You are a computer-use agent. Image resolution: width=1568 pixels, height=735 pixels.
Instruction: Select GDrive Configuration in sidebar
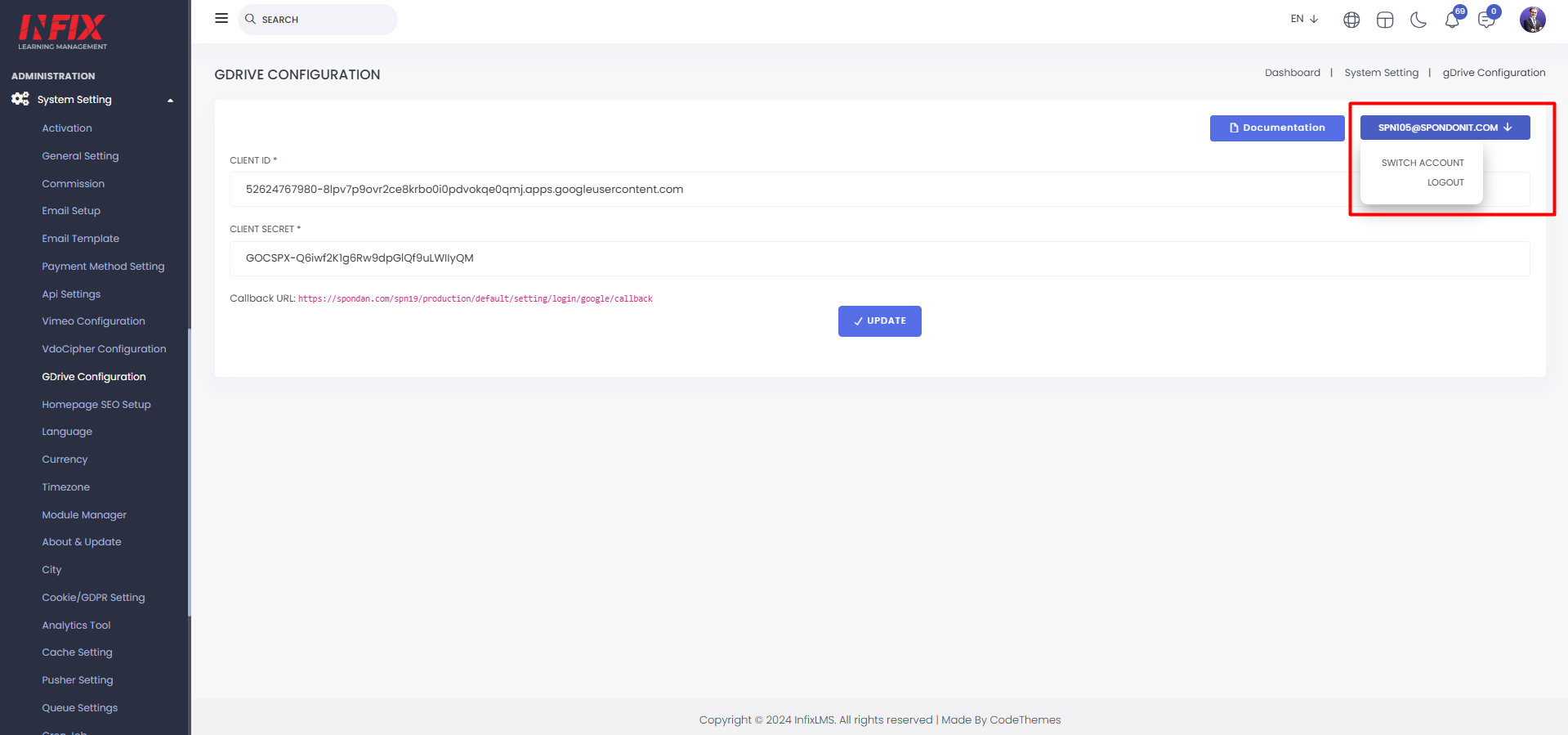tap(94, 377)
